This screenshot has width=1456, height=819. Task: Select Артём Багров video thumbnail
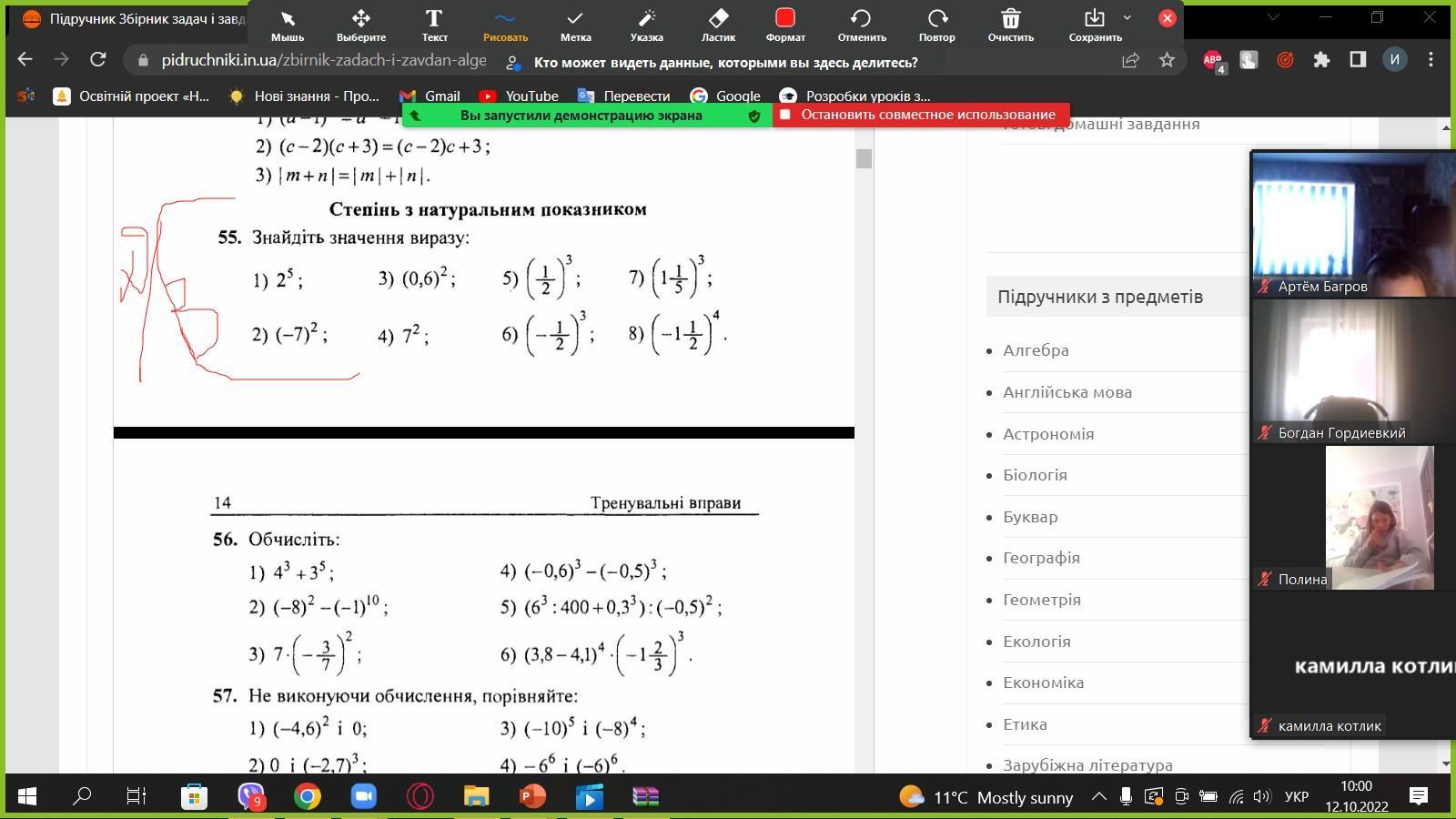click(1353, 224)
